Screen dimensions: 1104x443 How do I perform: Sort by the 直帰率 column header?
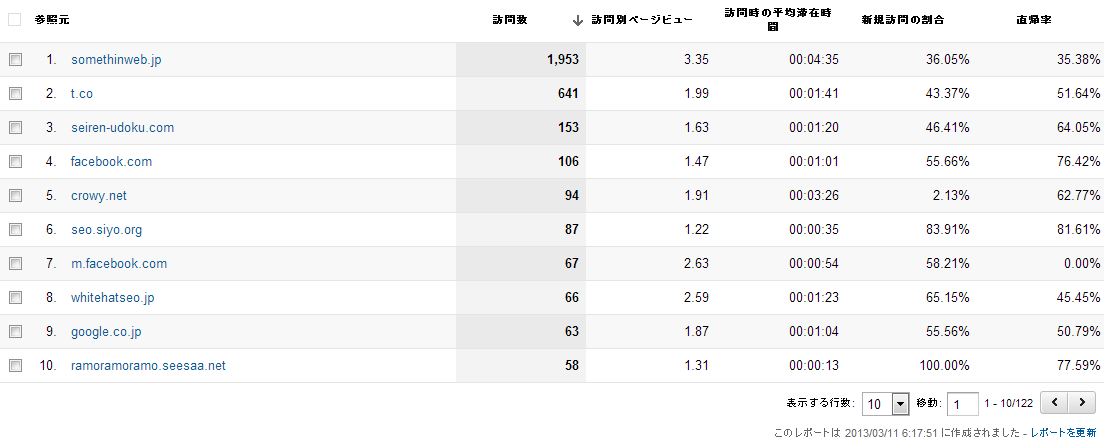[1032, 20]
